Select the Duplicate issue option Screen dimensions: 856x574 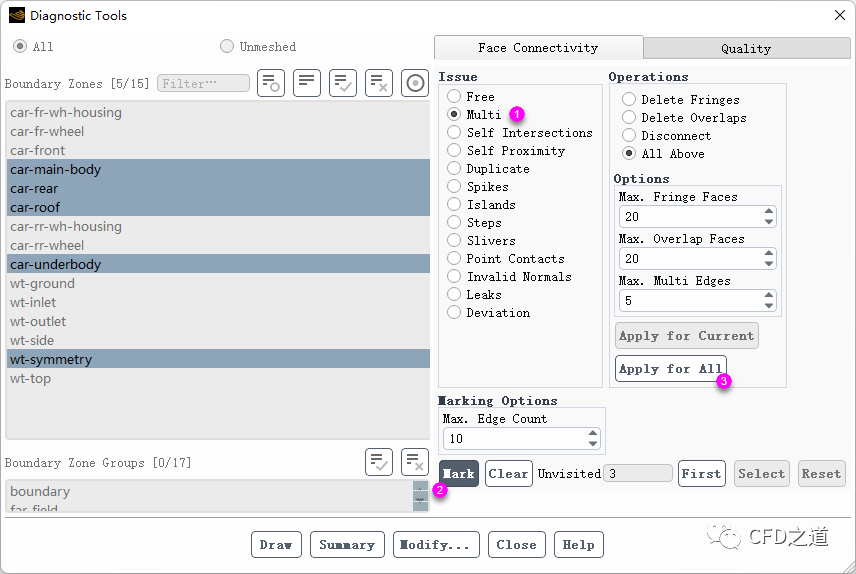click(x=454, y=169)
